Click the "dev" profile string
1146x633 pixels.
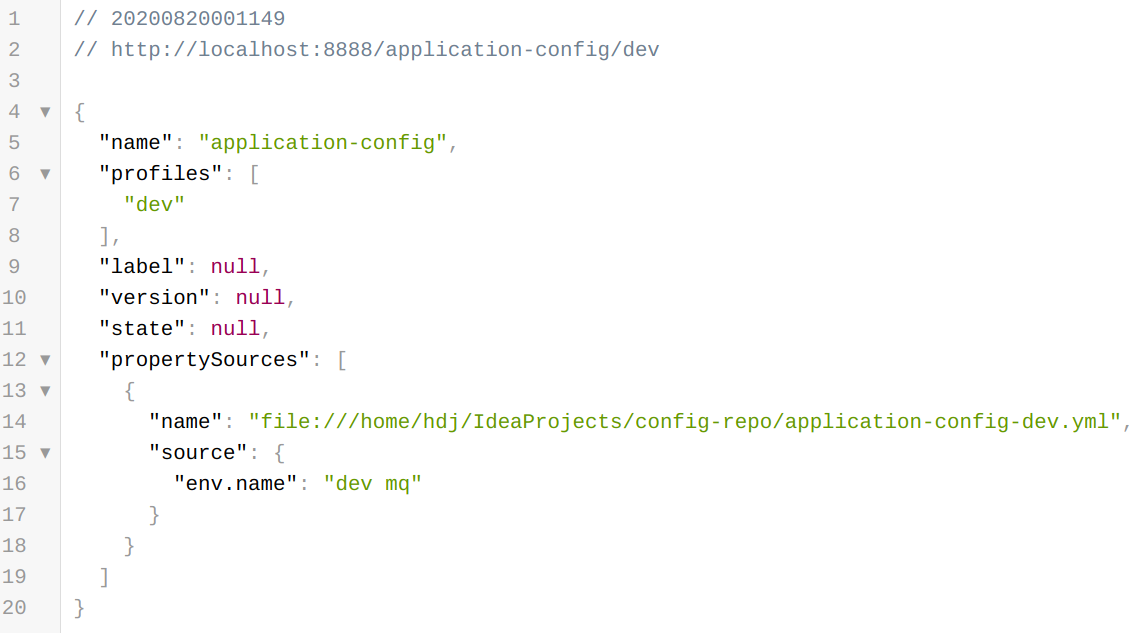(x=154, y=205)
